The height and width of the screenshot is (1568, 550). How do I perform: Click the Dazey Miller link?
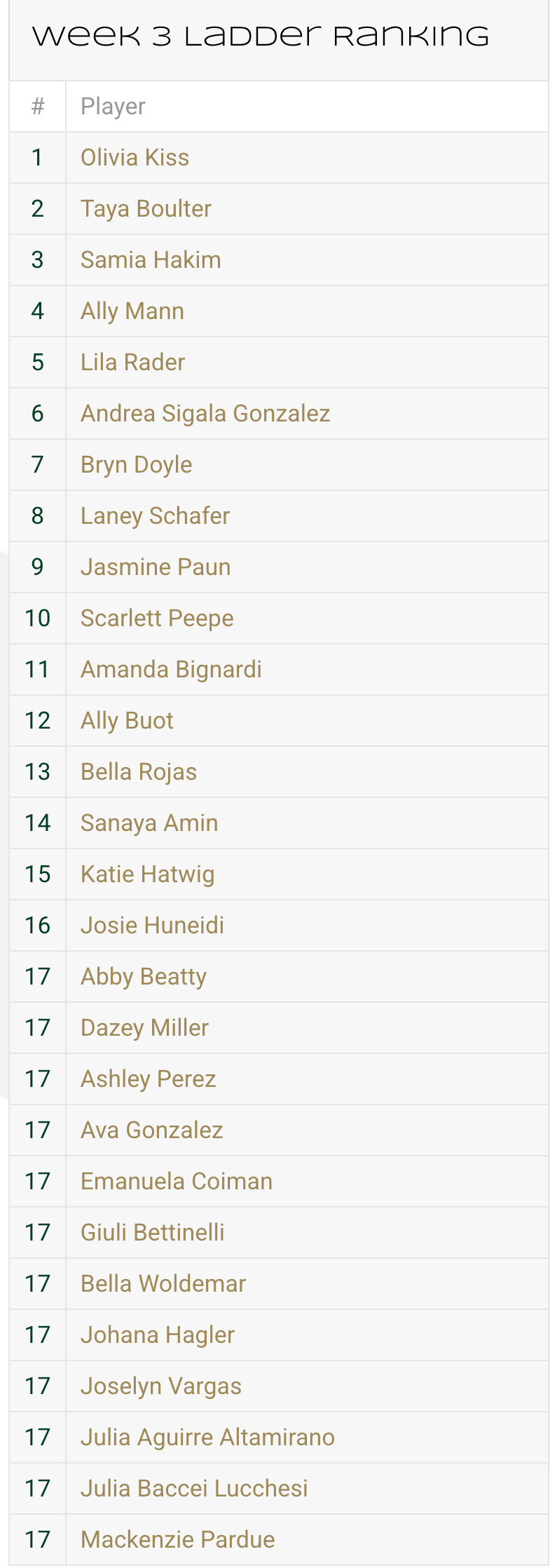144,1028
